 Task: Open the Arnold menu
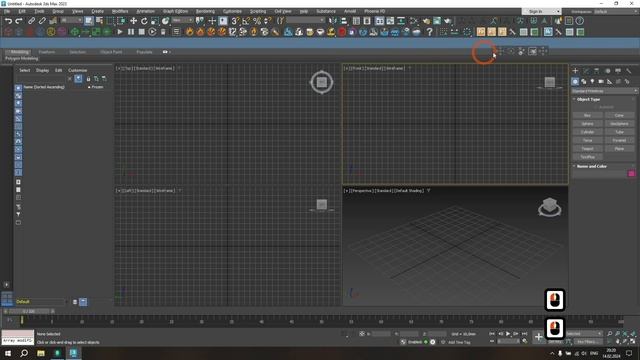coord(350,11)
